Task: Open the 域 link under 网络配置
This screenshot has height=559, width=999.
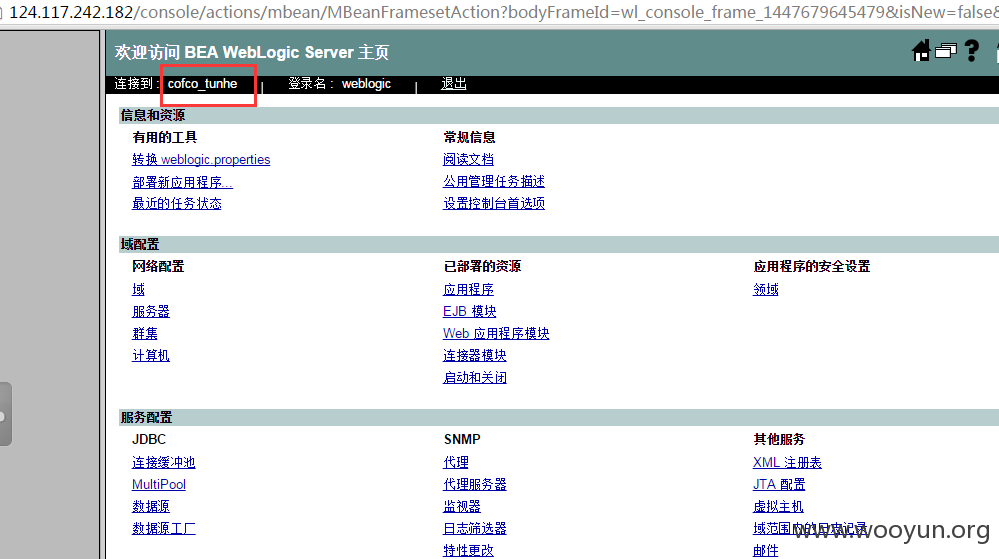Action: coord(138,289)
